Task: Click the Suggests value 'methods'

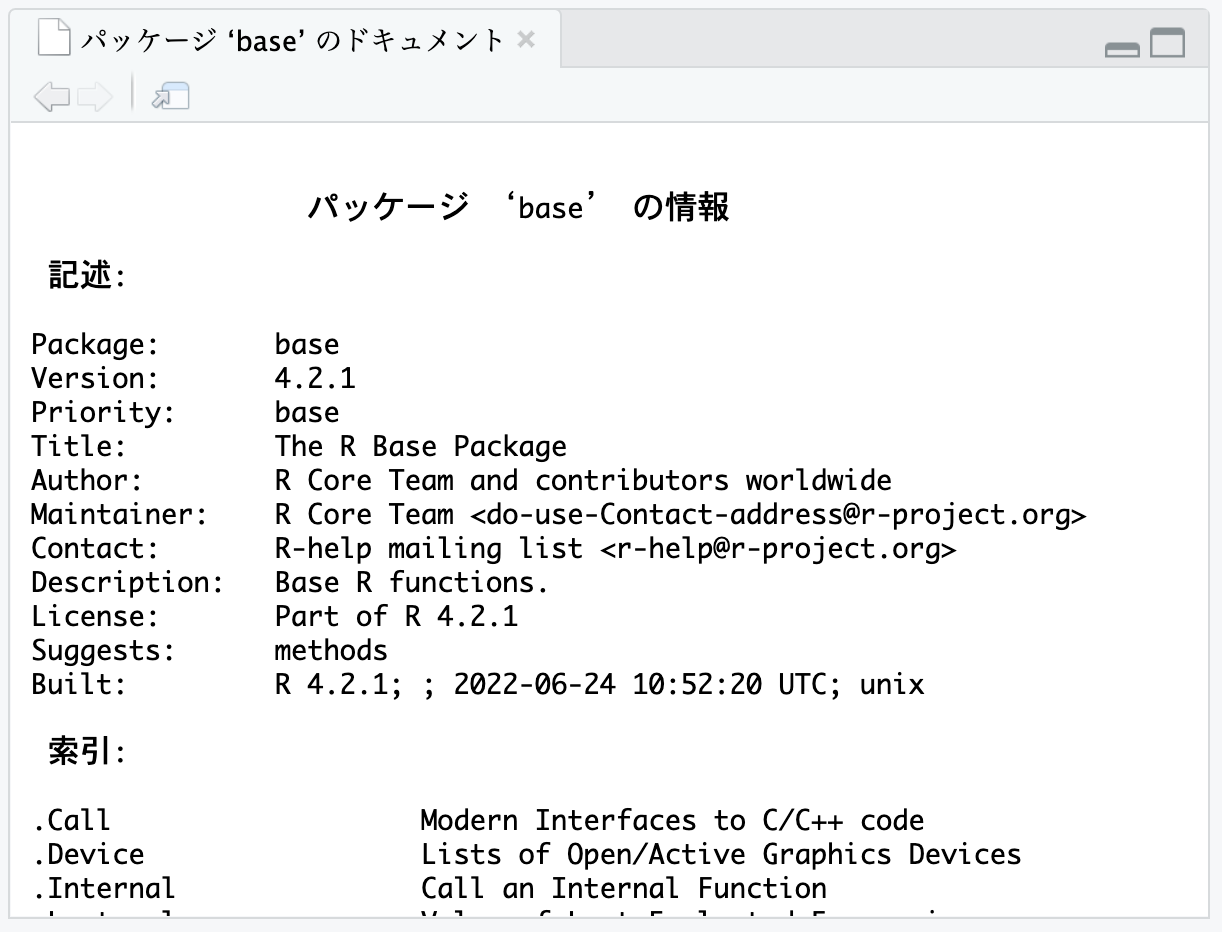Action: pyautogui.click(x=331, y=651)
